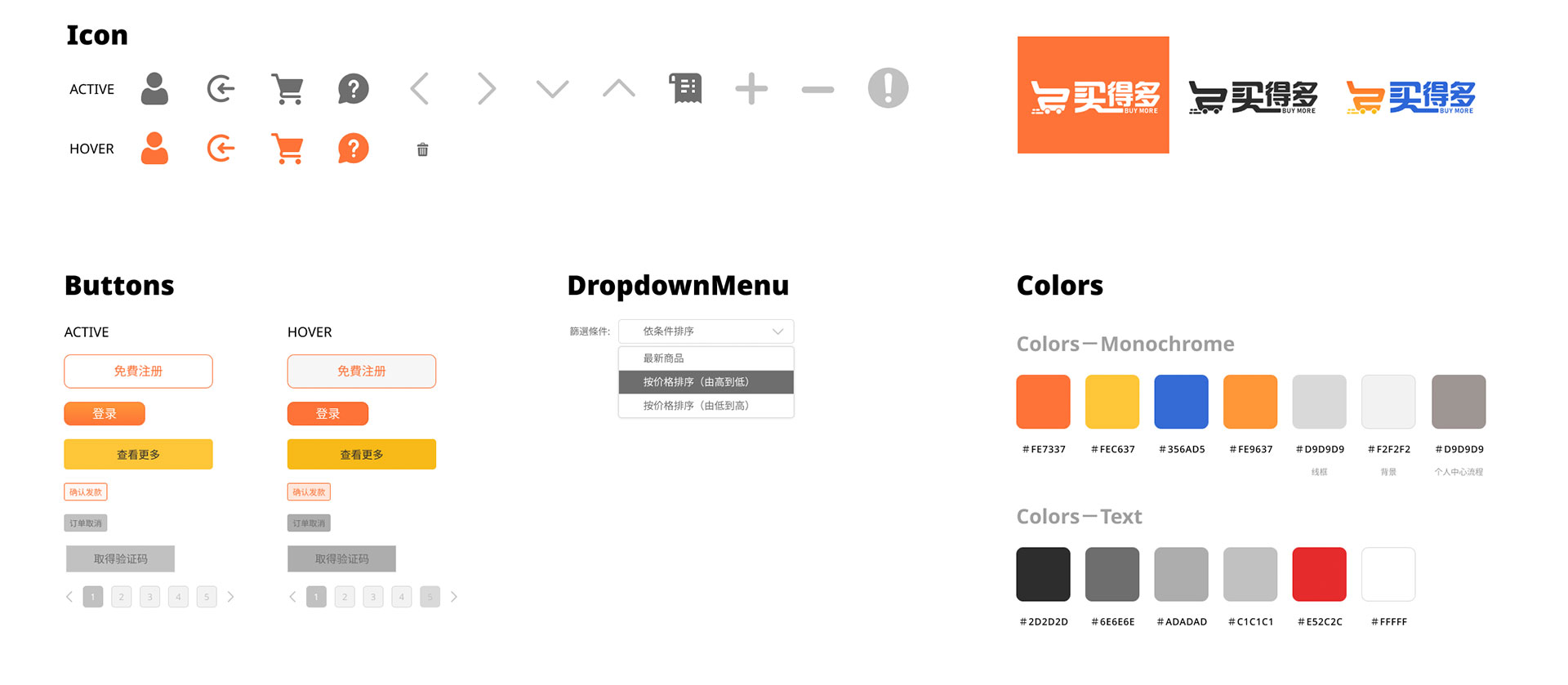1568x685 pixels.
Task: Click the HOVER orange 登录 button
Action: click(328, 414)
